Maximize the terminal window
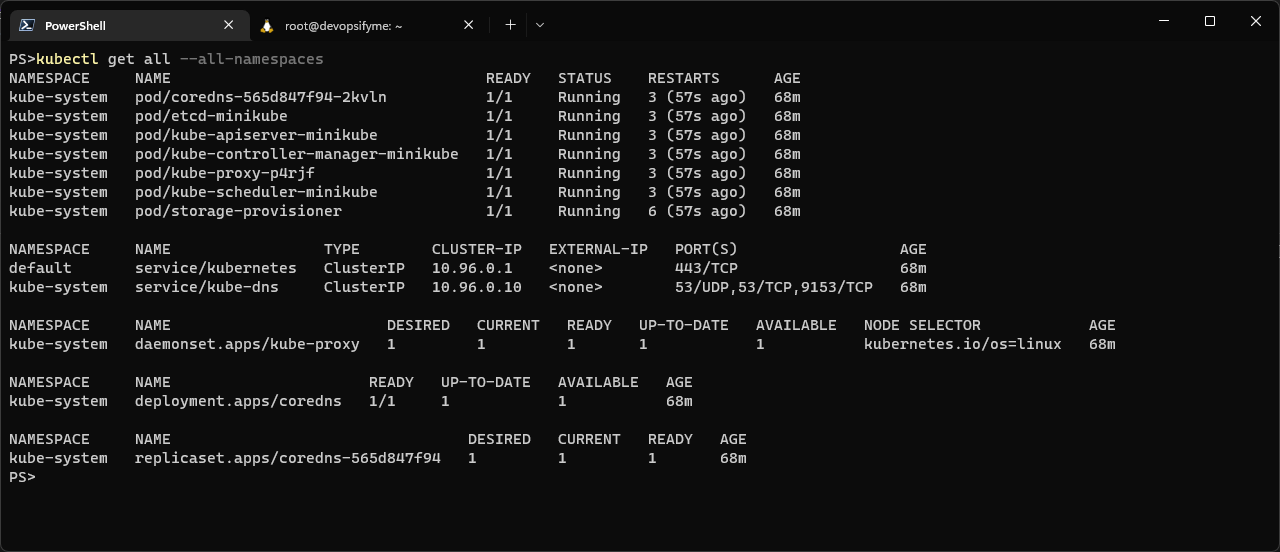The image size is (1280, 552). coord(1209,21)
